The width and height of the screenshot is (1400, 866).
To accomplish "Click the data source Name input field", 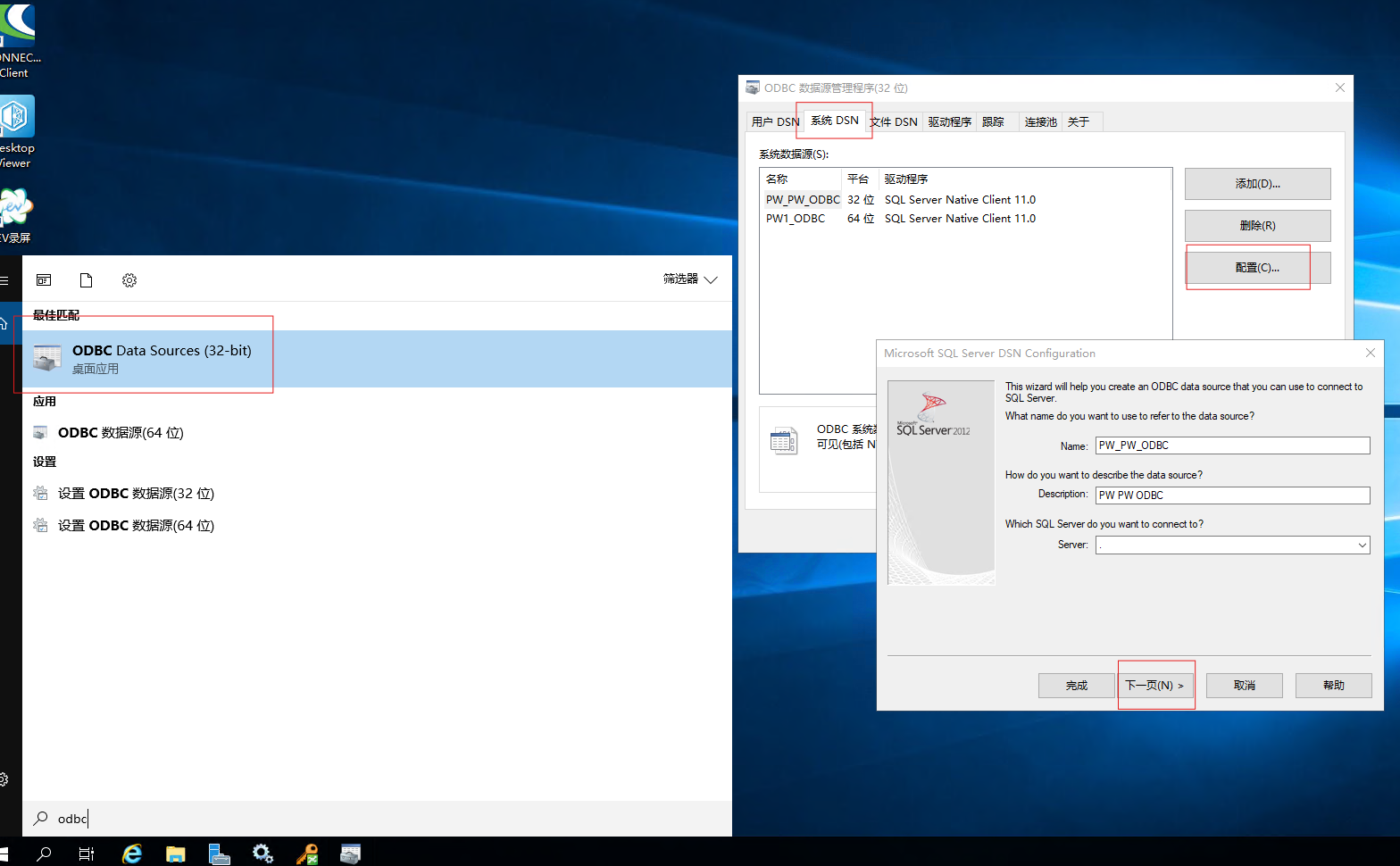I will point(1232,445).
